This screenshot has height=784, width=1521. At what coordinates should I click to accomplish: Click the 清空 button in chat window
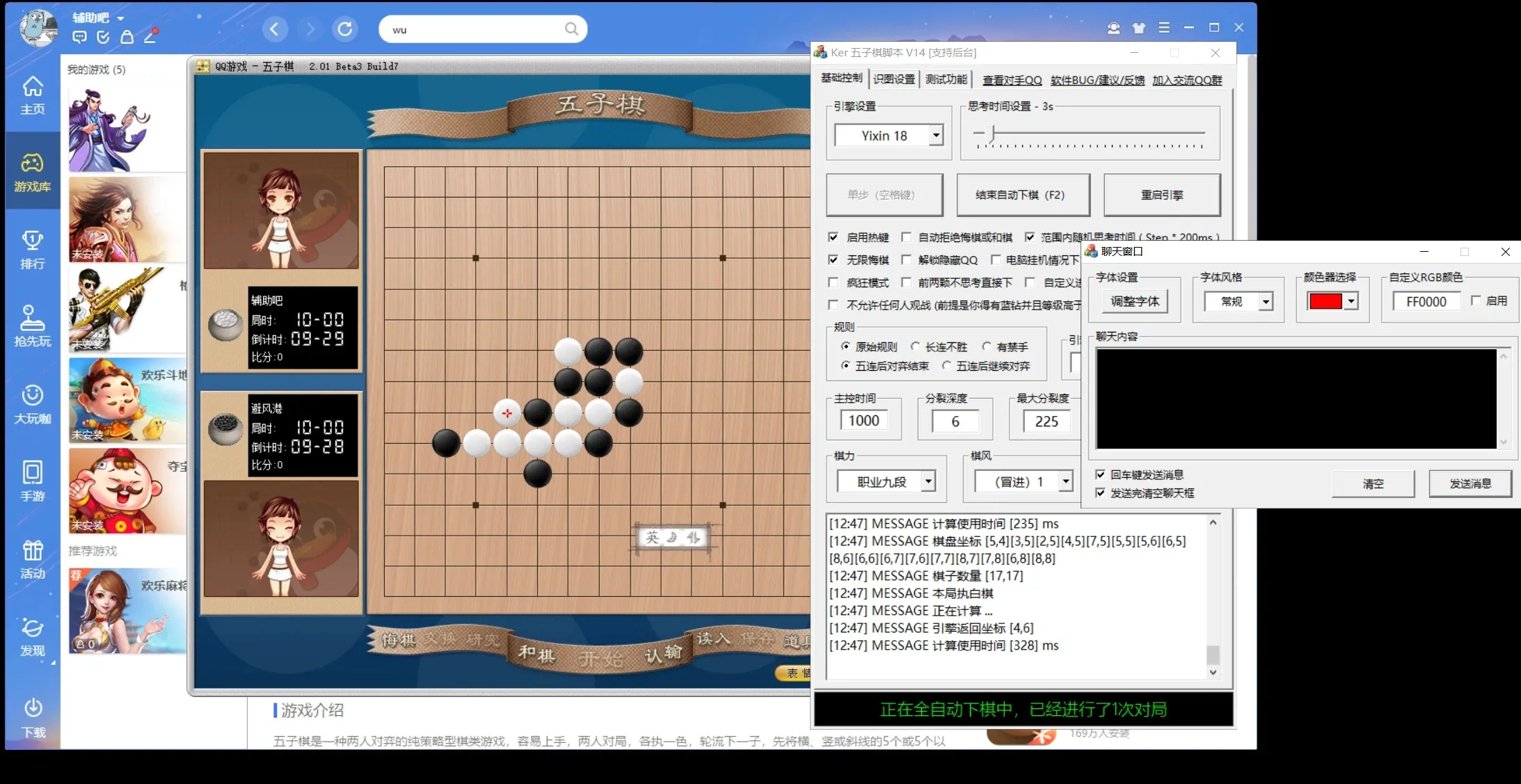(1373, 483)
